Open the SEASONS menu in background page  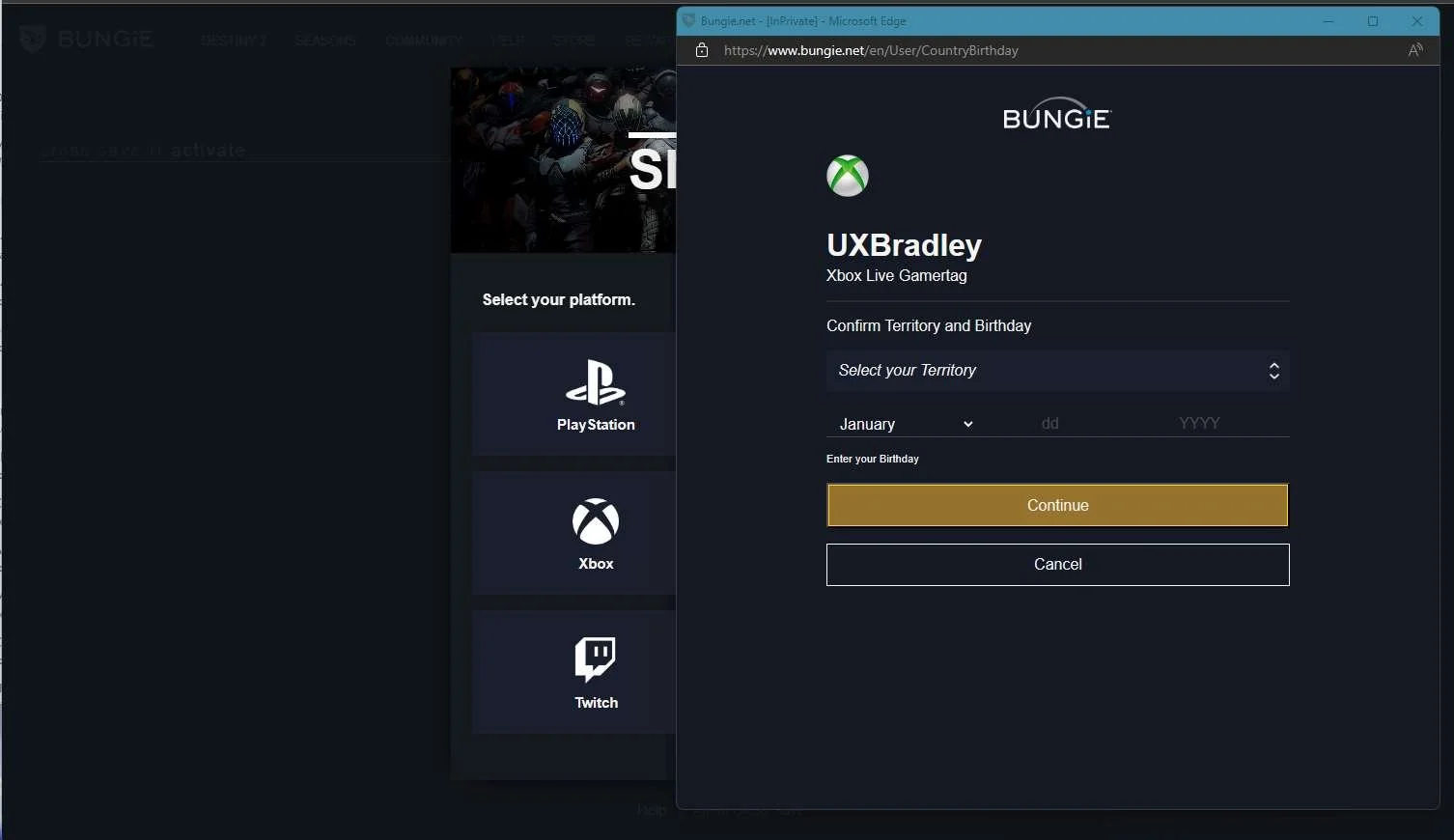(x=325, y=41)
